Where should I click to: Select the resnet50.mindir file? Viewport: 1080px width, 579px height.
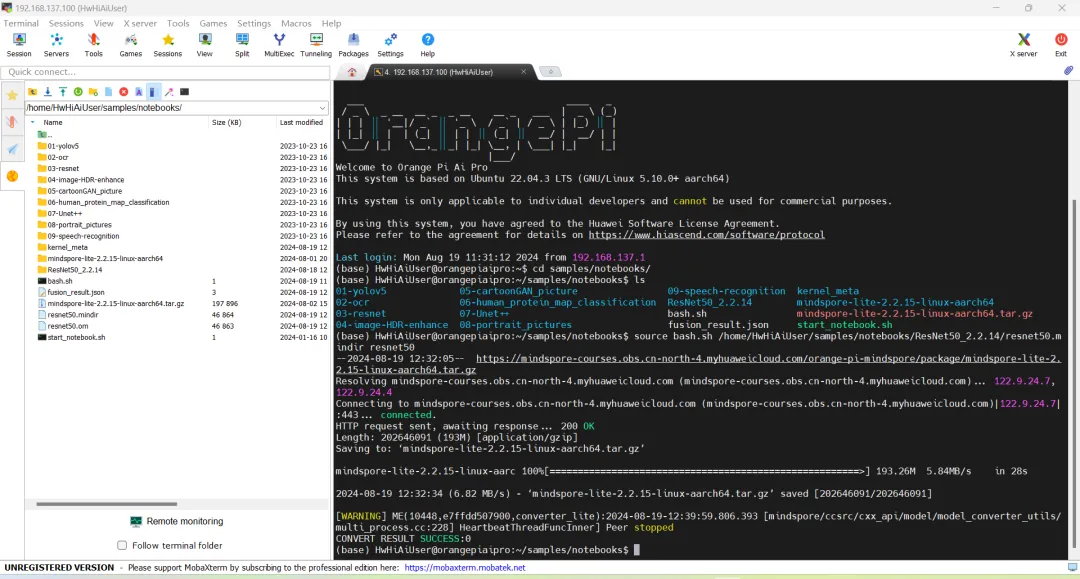(x=73, y=315)
